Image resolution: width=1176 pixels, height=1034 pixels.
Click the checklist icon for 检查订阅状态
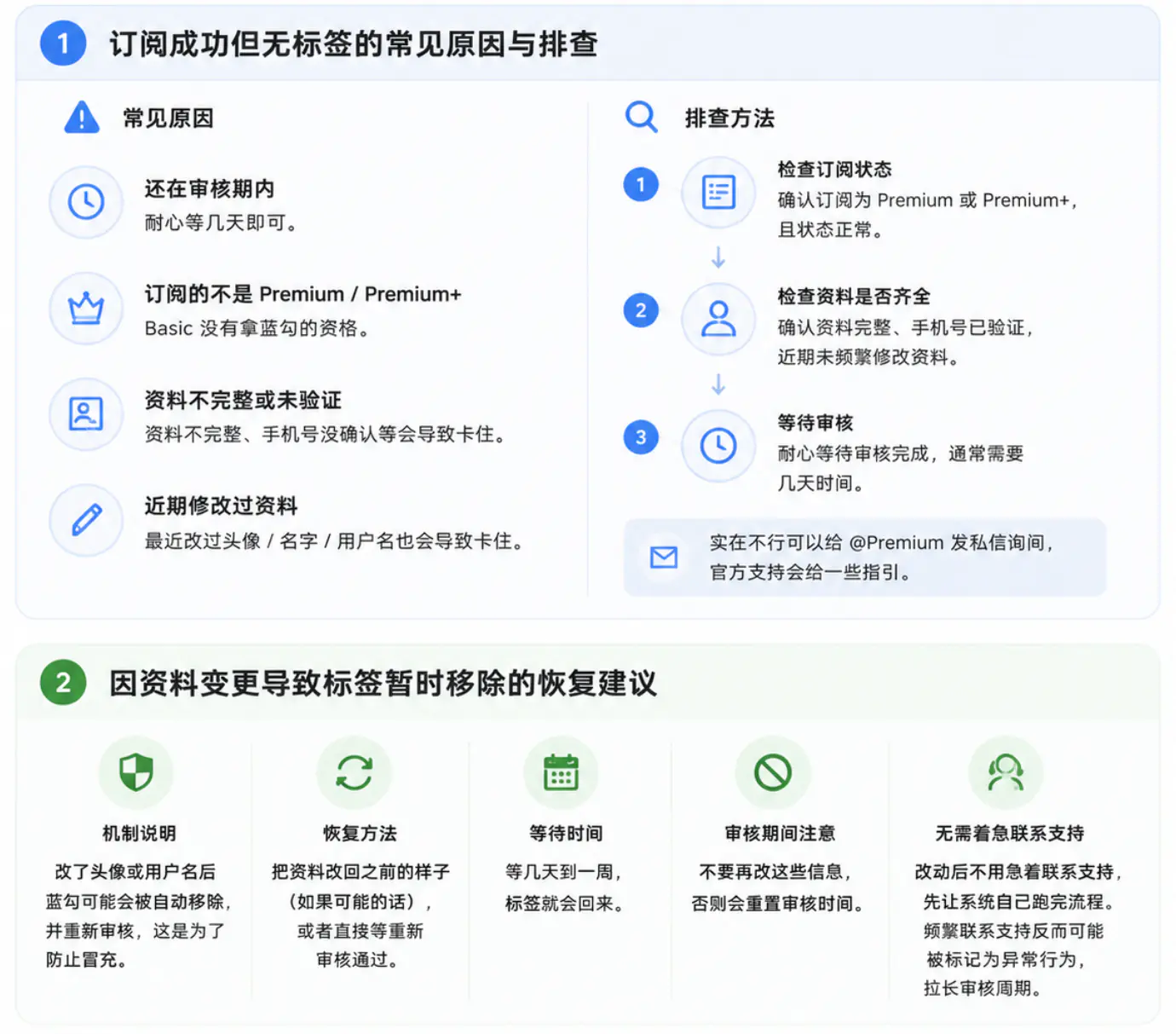(x=718, y=192)
